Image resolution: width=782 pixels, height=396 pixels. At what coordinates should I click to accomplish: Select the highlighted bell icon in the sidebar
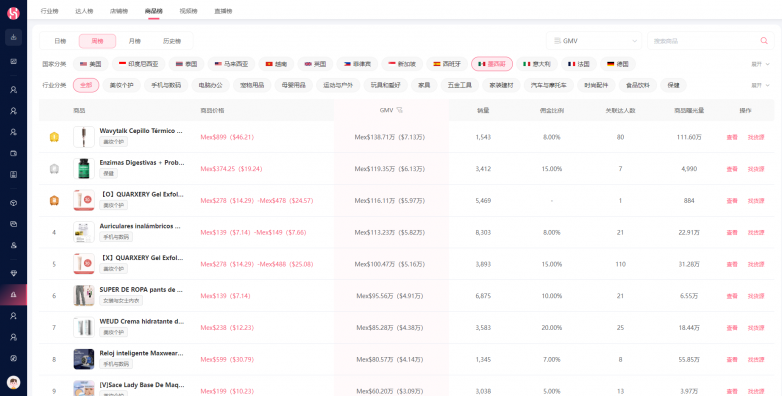13,295
